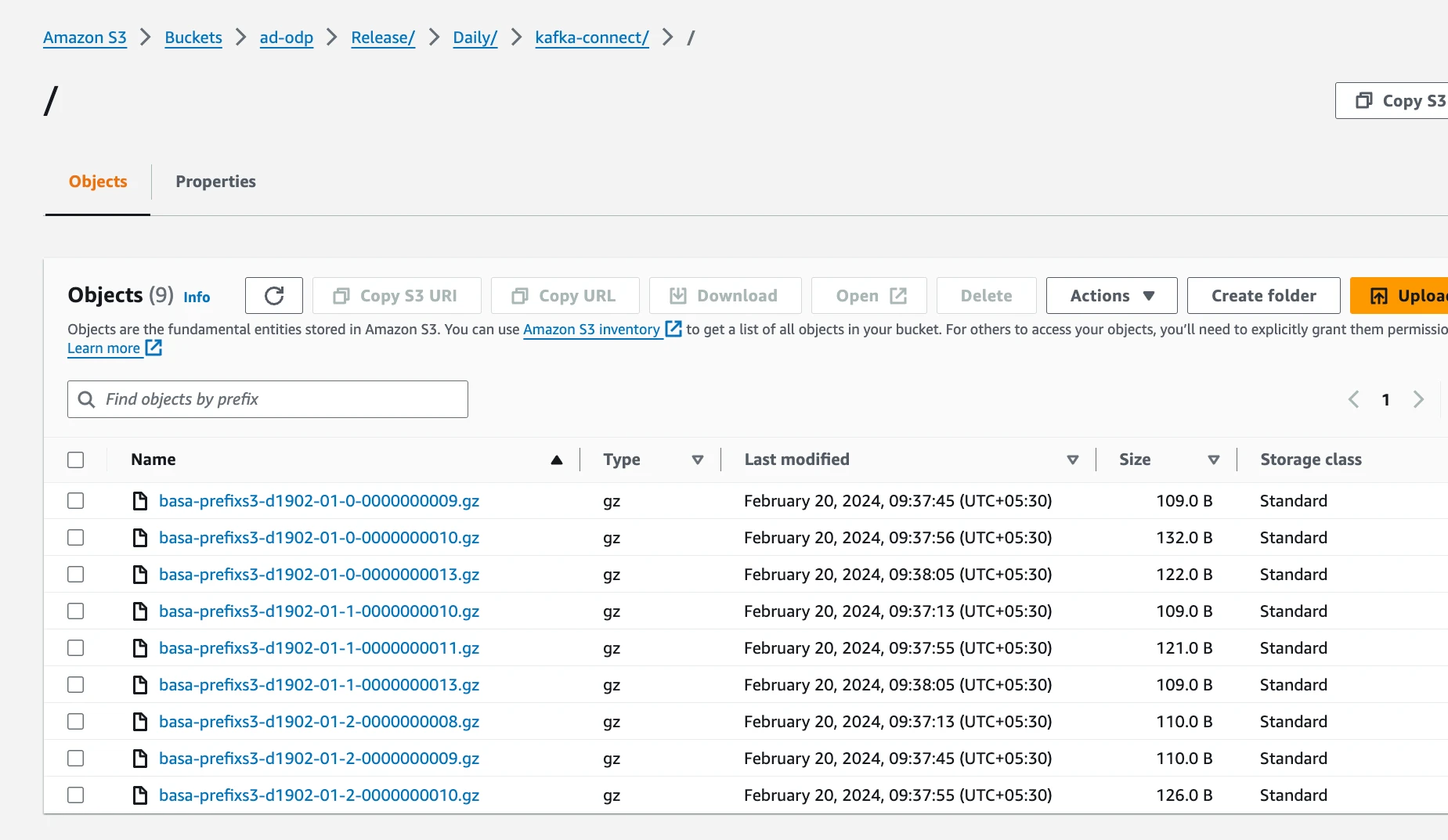The image size is (1448, 840).
Task: Check the box for basa-prefixs3-d1902-01-1-0000000010.gz
Action: click(76, 611)
